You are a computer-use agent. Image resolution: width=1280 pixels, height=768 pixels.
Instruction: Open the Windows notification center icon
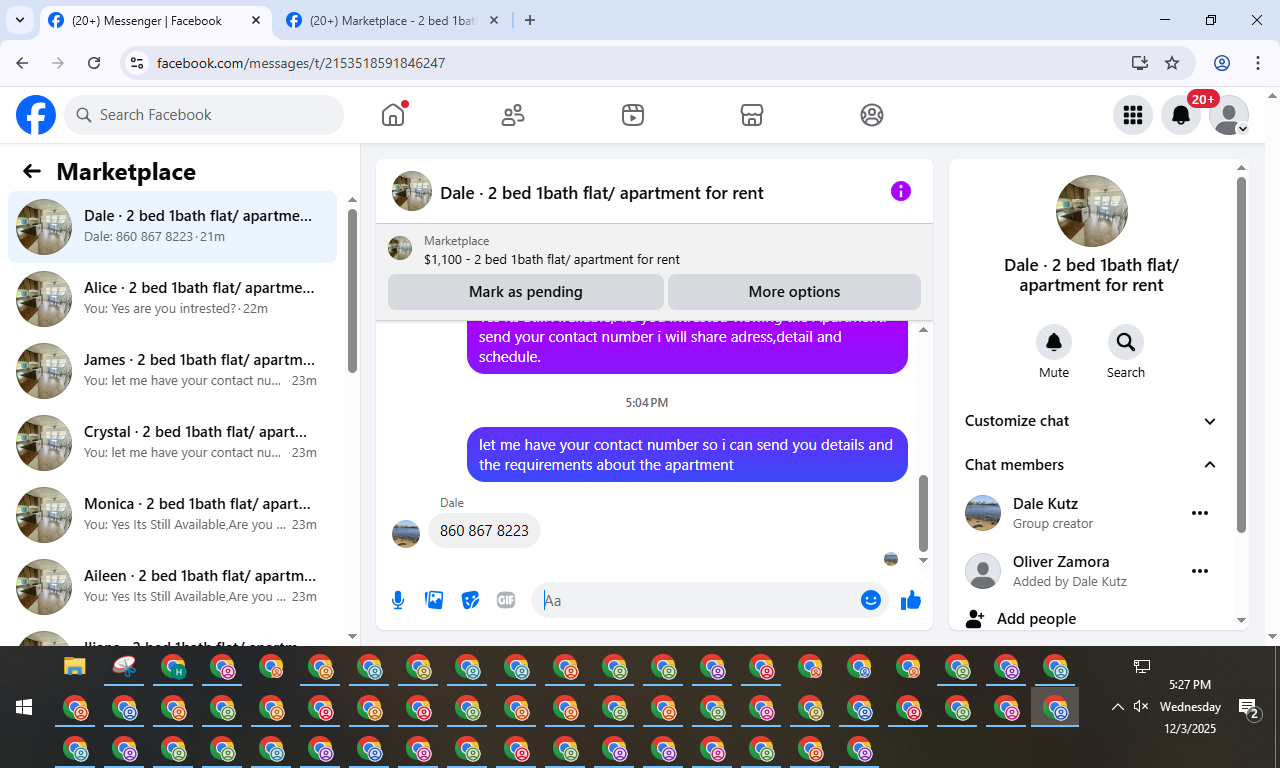pyautogui.click(x=1249, y=709)
